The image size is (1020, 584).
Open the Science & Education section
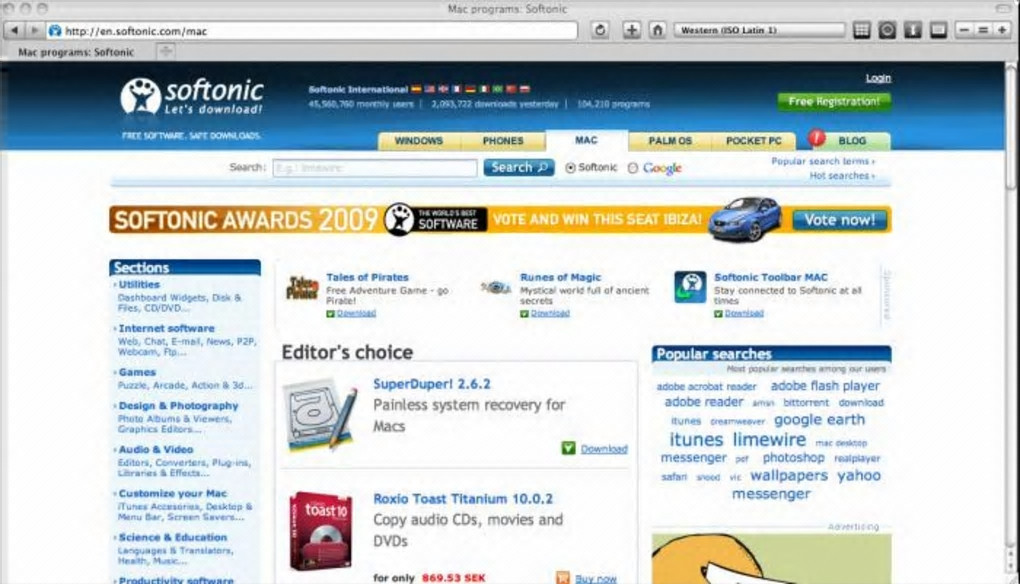click(x=172, y=537)
